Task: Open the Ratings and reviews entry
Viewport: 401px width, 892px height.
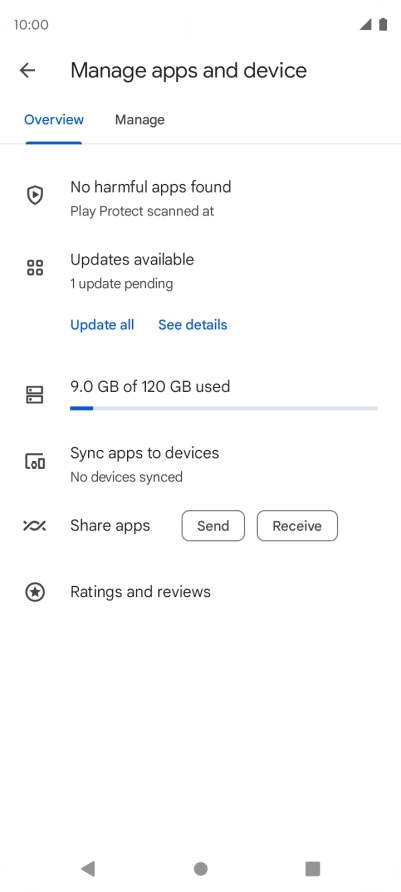Action: [x=200, y=592]
